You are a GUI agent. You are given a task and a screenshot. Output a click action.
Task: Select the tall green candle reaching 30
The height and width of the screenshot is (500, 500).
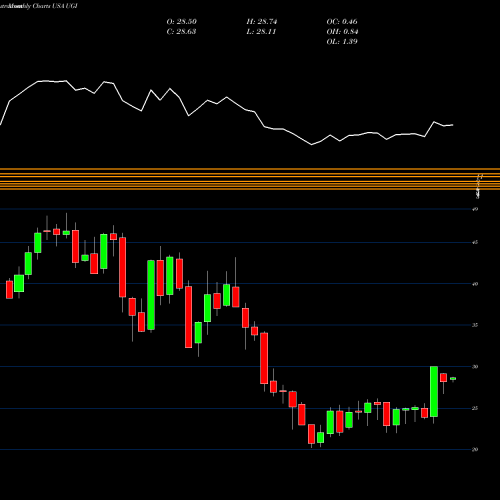click(434, 392)
